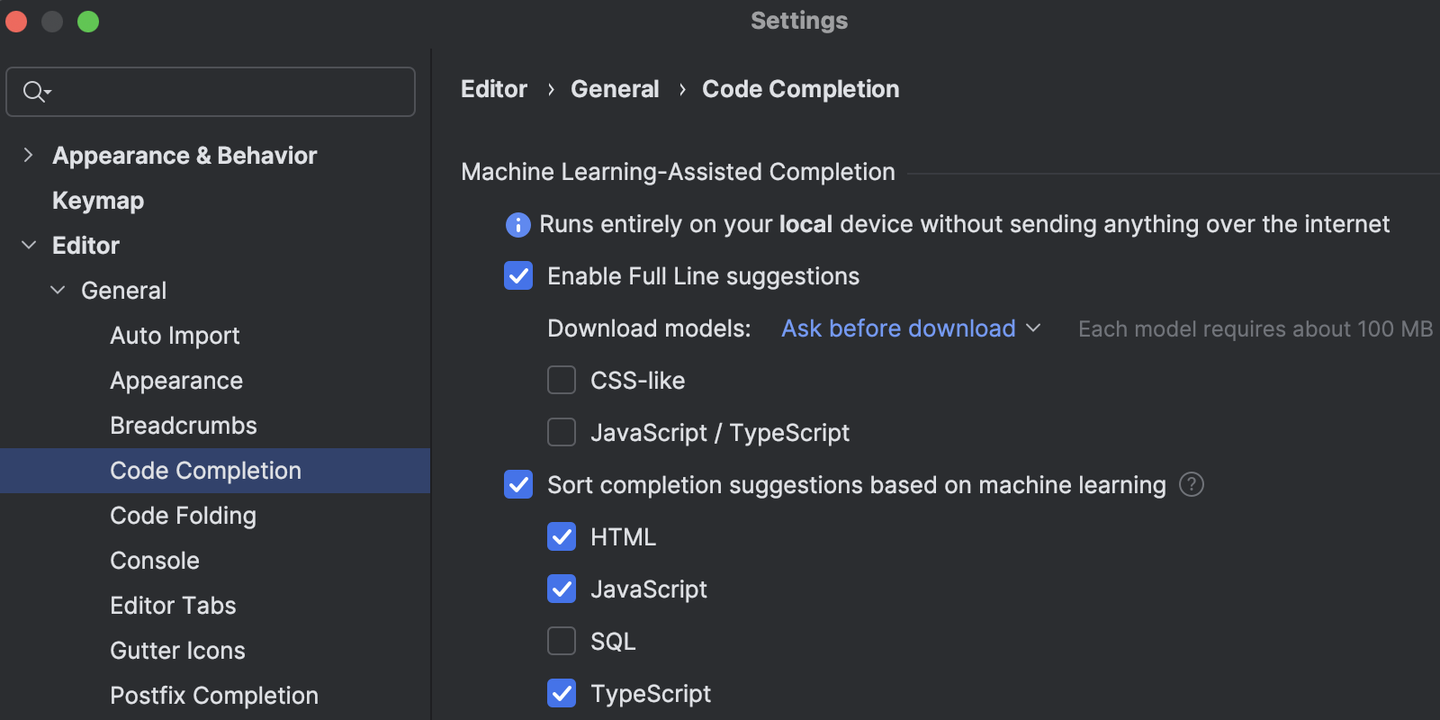Check the JavaScript / TypeScript model option
This screenshot has height=720, width=1440.
pos(561,432)
